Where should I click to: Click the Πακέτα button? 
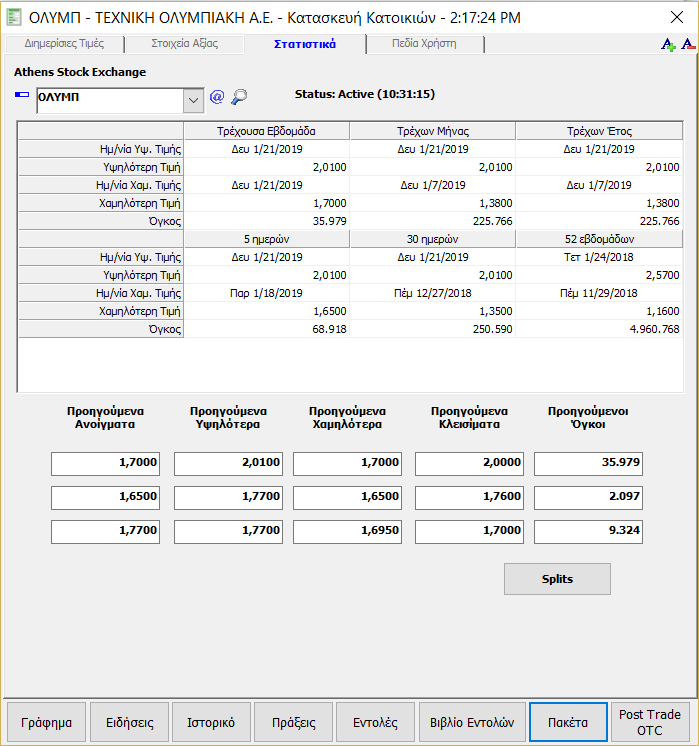pos(568,722)
